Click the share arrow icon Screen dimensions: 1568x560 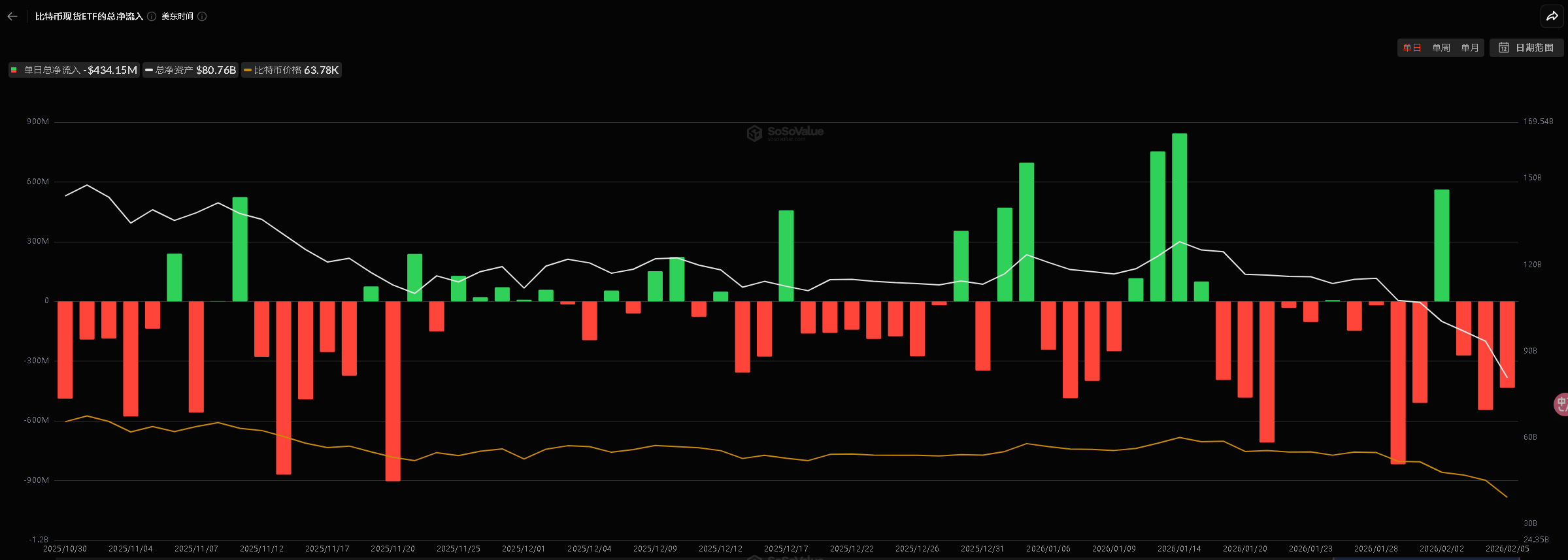(1552, 16)
